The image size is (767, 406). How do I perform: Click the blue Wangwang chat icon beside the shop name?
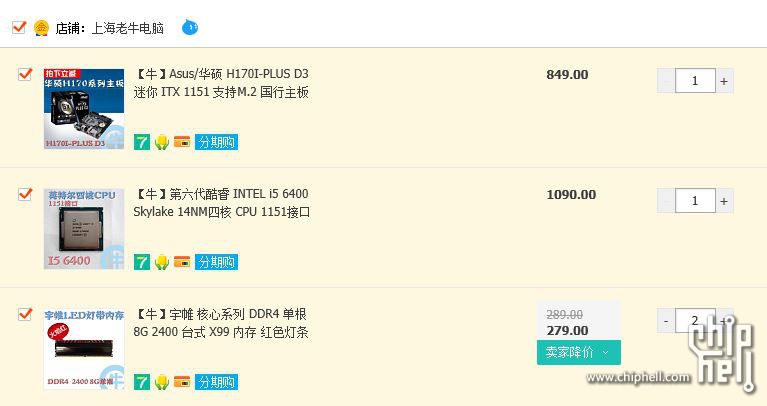tap(190, 27)
